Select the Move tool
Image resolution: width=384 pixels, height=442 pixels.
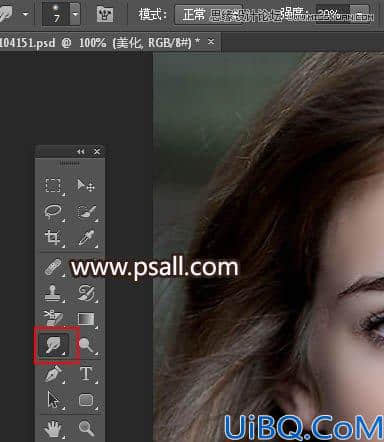[x=86, y=185]
